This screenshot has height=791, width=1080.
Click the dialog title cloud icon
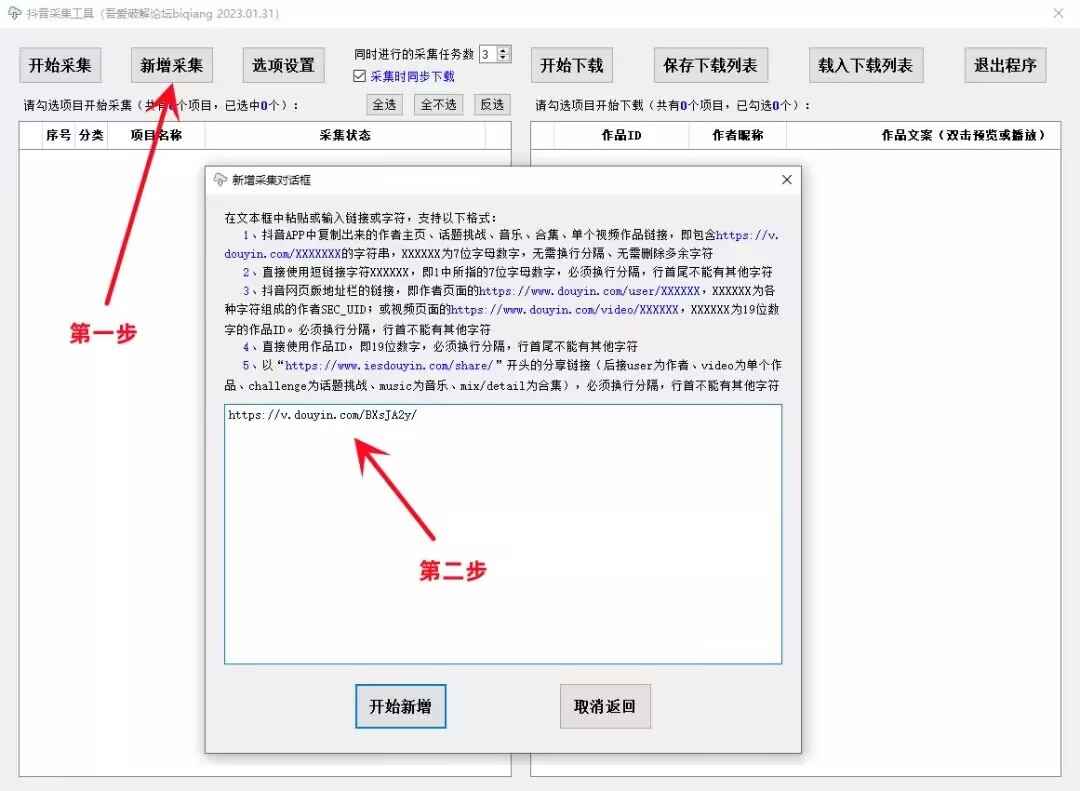220,180
